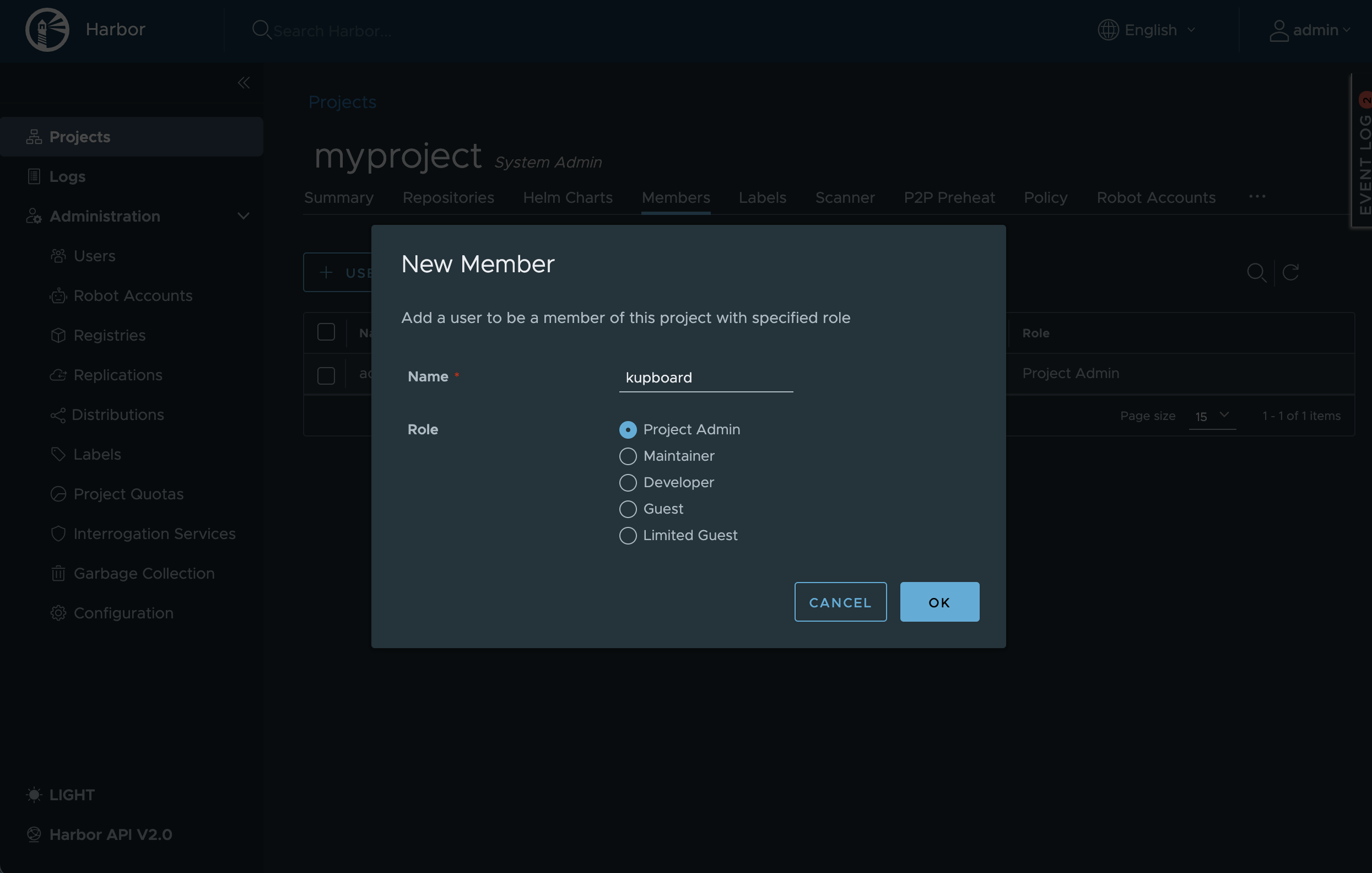Image resolution: width=1372 pixels, height=873 pixels.
Task: Click the Replications cloud icon
Action: tap(58, 375)
